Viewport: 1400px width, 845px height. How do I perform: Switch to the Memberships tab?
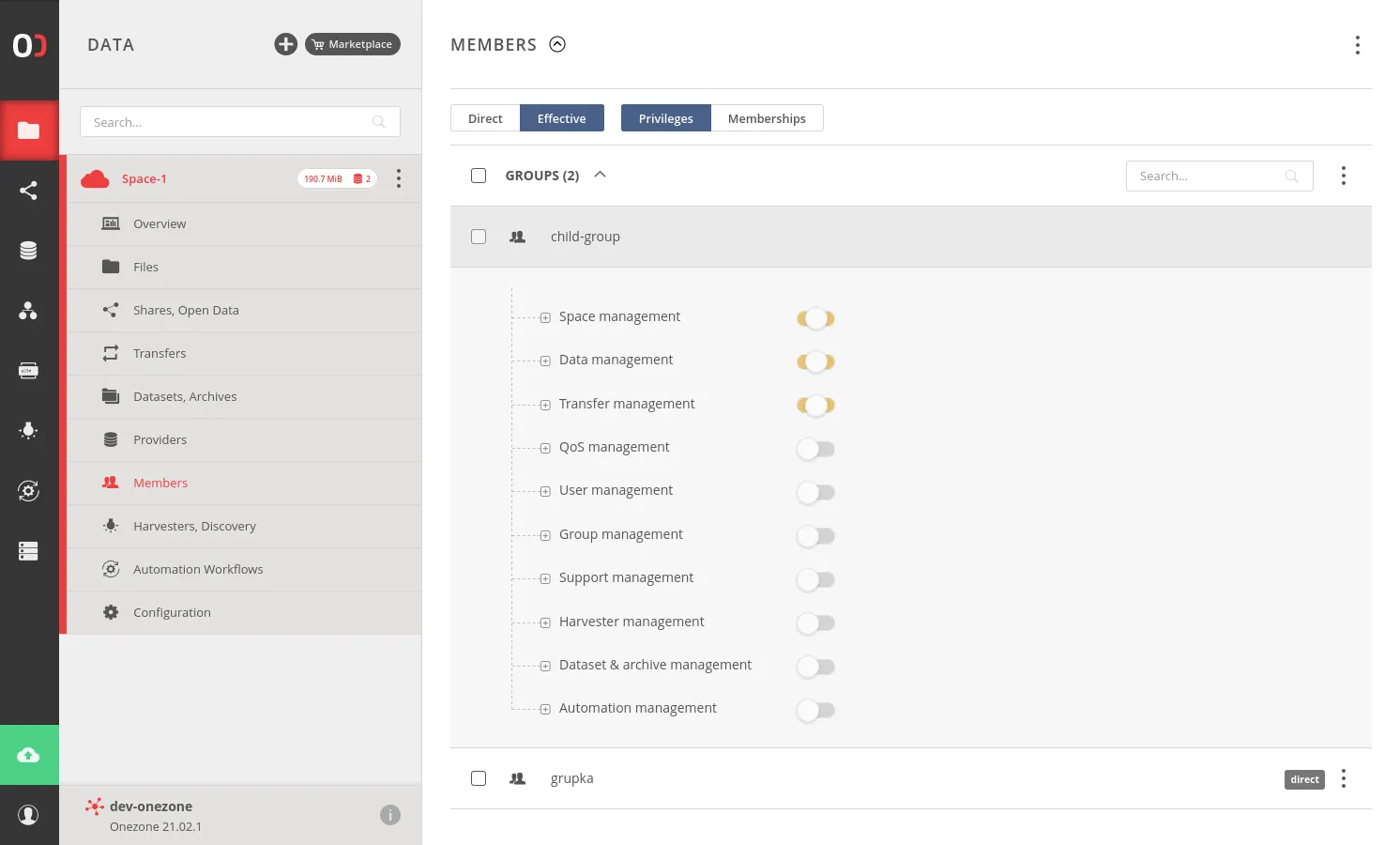coord(767,118)
